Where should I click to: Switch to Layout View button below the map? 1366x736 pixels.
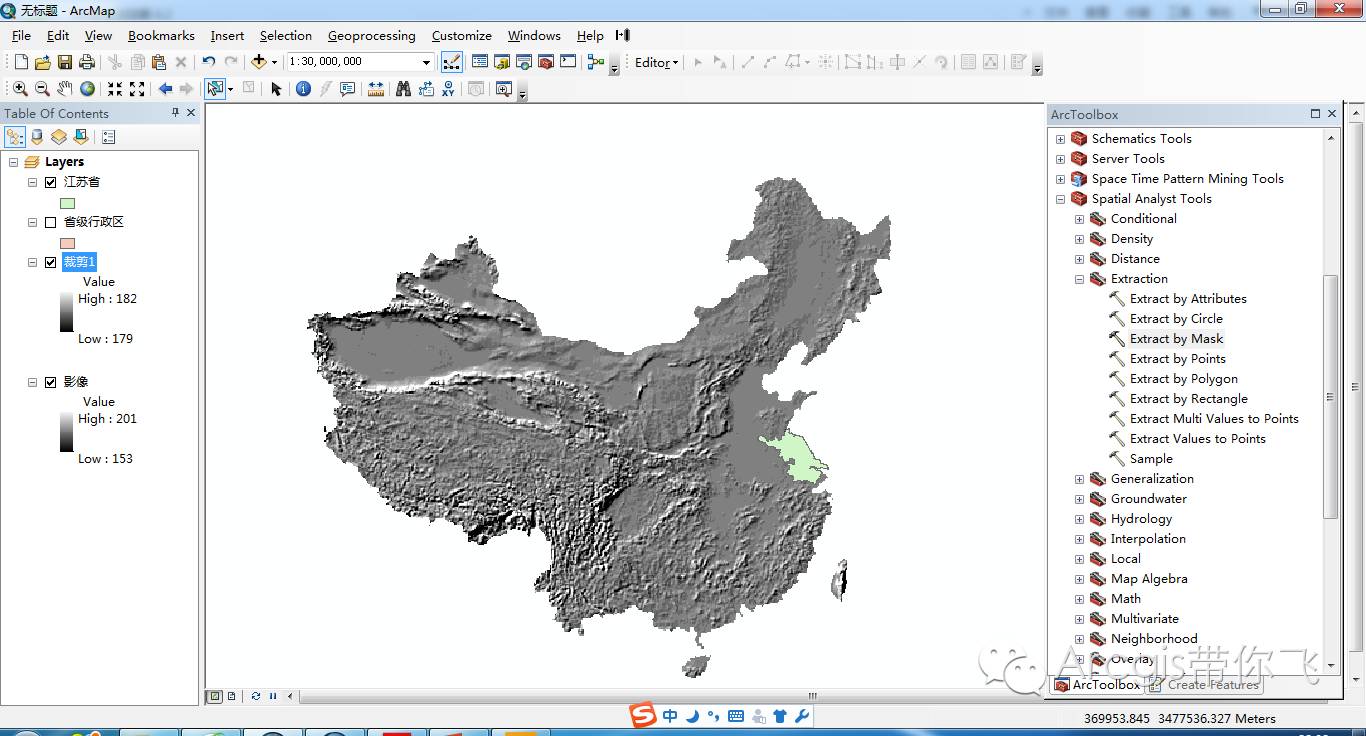(x=231, y=696)
